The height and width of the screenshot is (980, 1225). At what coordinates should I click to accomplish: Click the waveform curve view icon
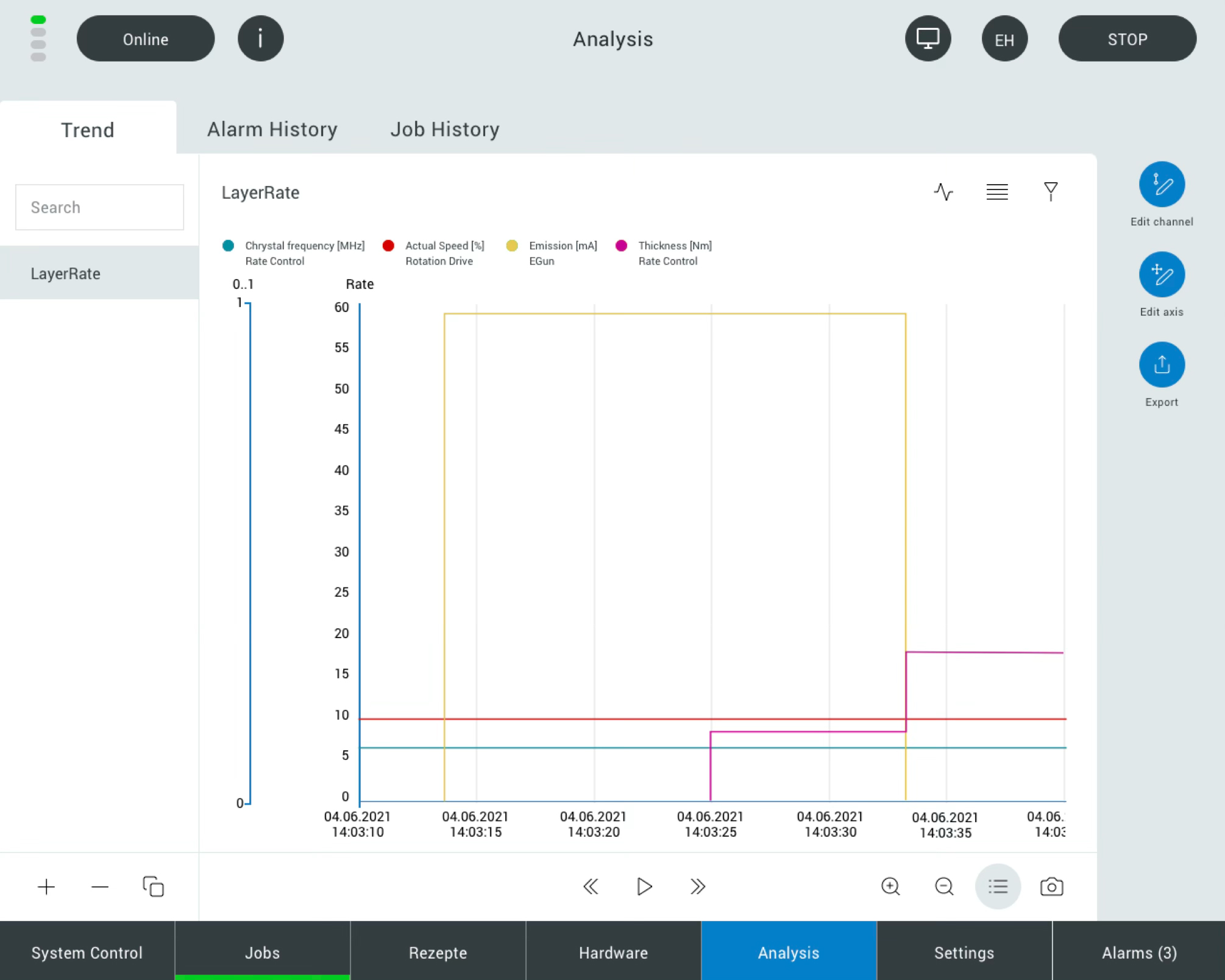(x=943, y=192)
